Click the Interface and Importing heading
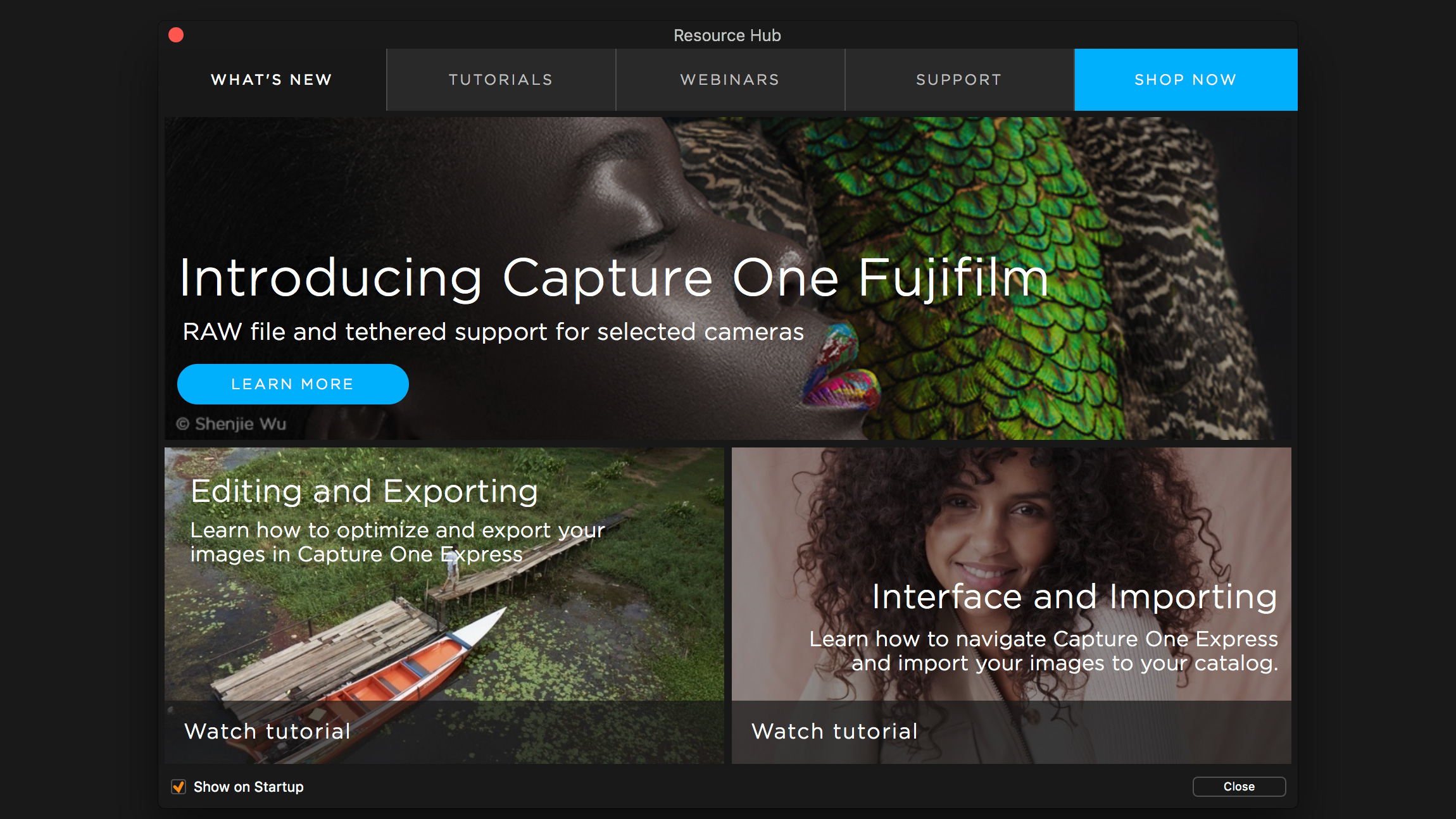1456x819 pixels. coord(1074,597)
